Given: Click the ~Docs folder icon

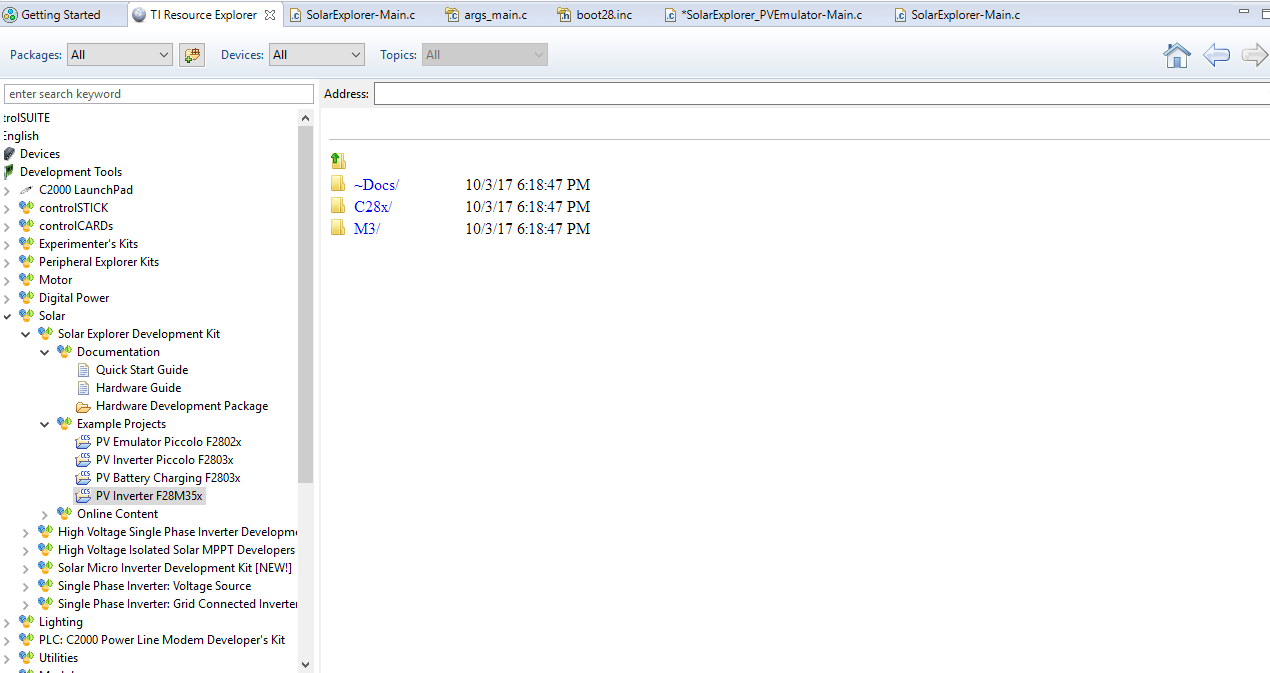Looking at the screenshot, I should (x=338, y=184).
